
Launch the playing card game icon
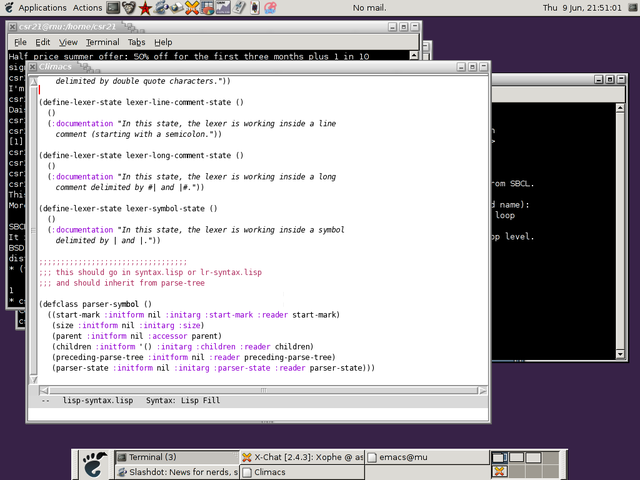255,7
